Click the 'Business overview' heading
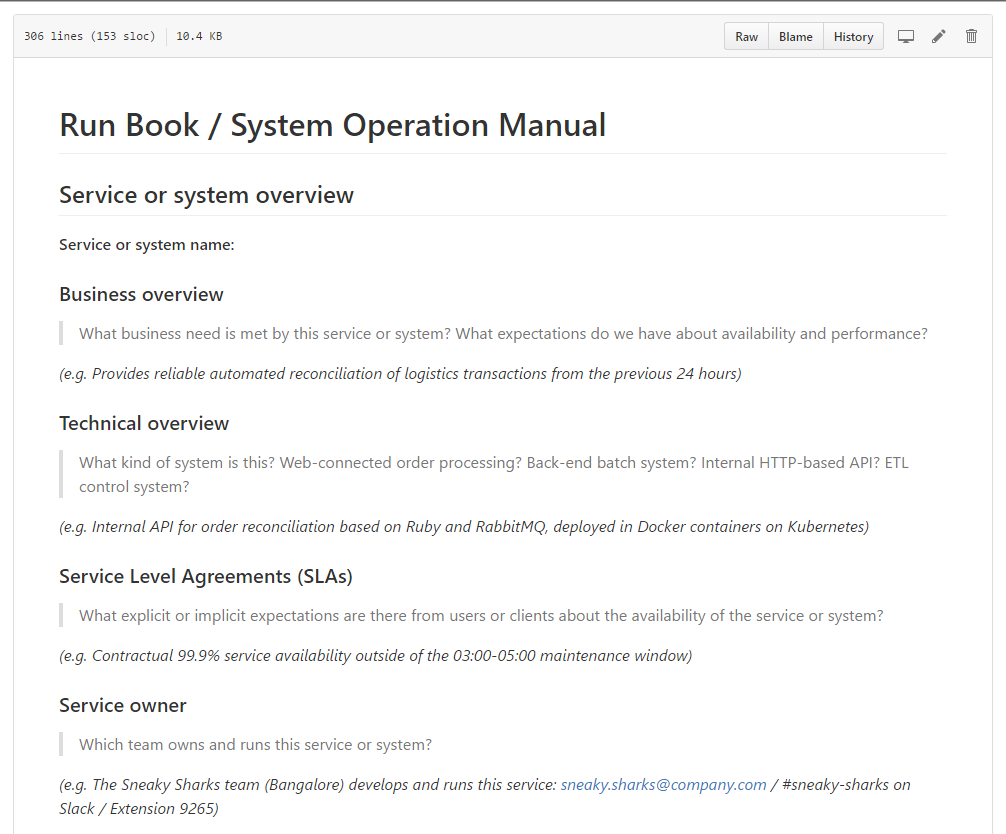This screenshot has height=834, width=1006. pyautogui.click(x=141, y=294)
